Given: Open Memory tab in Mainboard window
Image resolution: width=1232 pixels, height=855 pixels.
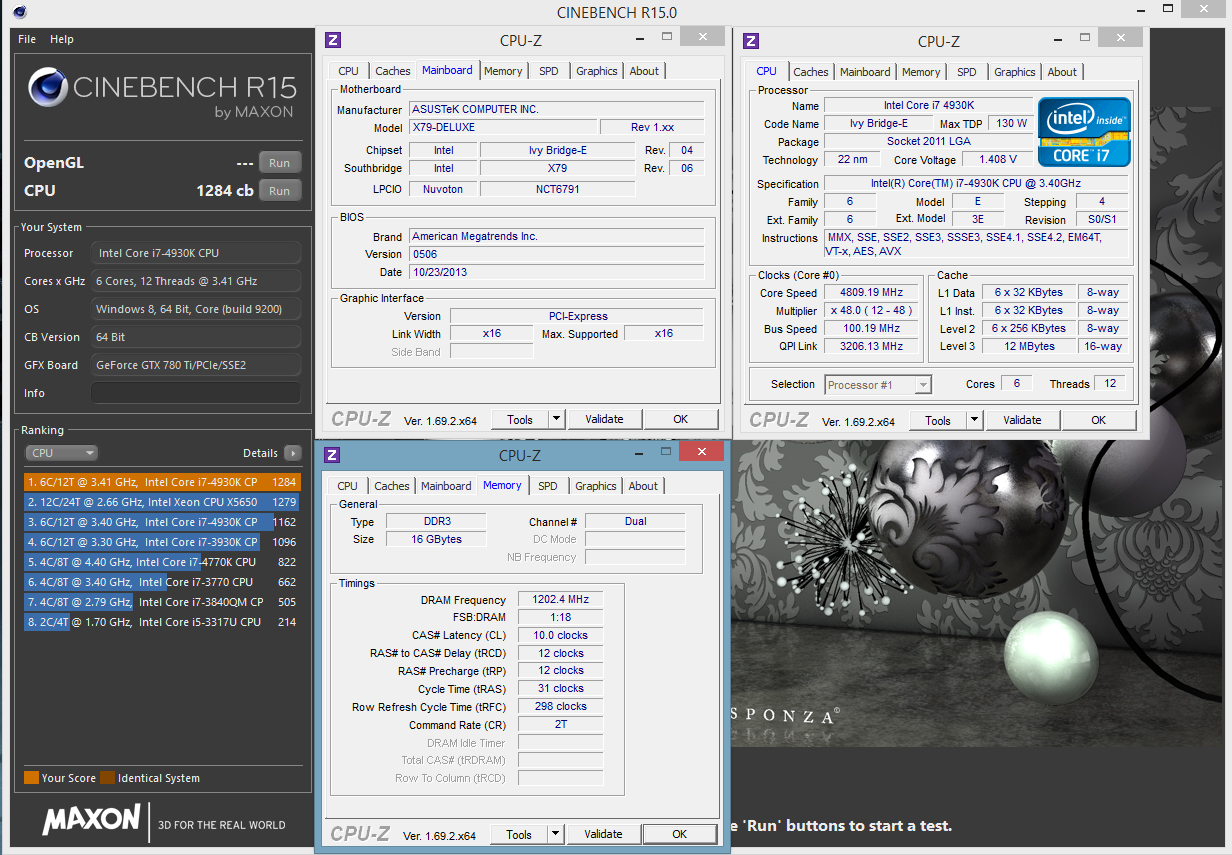Looking at the screenshot, I should coord(503,71).
